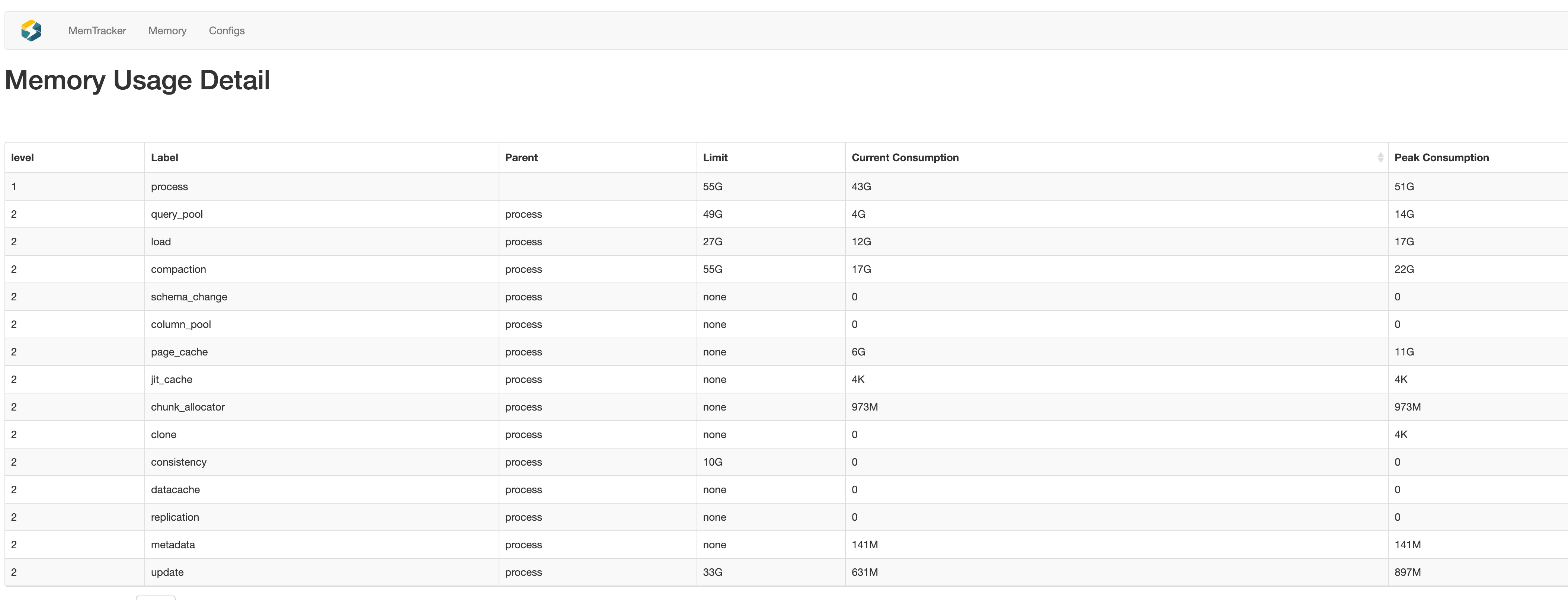This screenshot has height=600, width=1568.
Task: Select the 'replication' label cell
Action: [x=321, y=517]
